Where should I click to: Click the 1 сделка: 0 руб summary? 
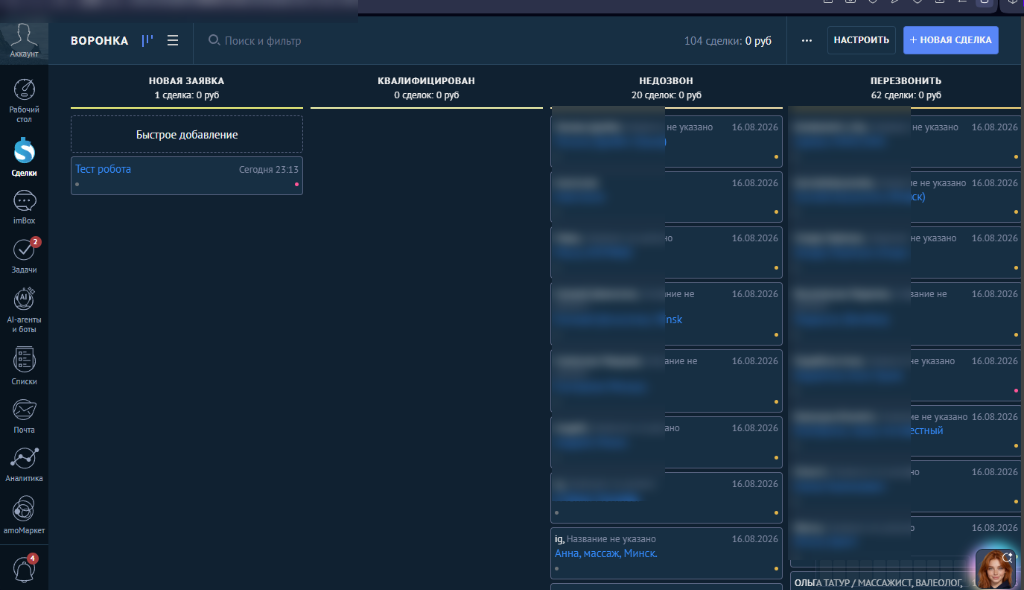(x=186, y=95)
